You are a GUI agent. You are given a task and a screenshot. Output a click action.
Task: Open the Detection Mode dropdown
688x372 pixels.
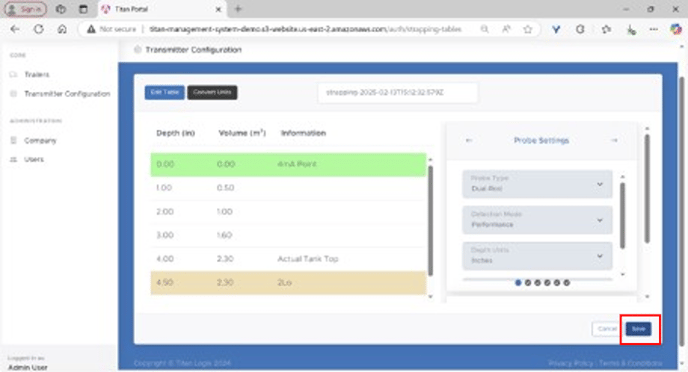(537, 220)
